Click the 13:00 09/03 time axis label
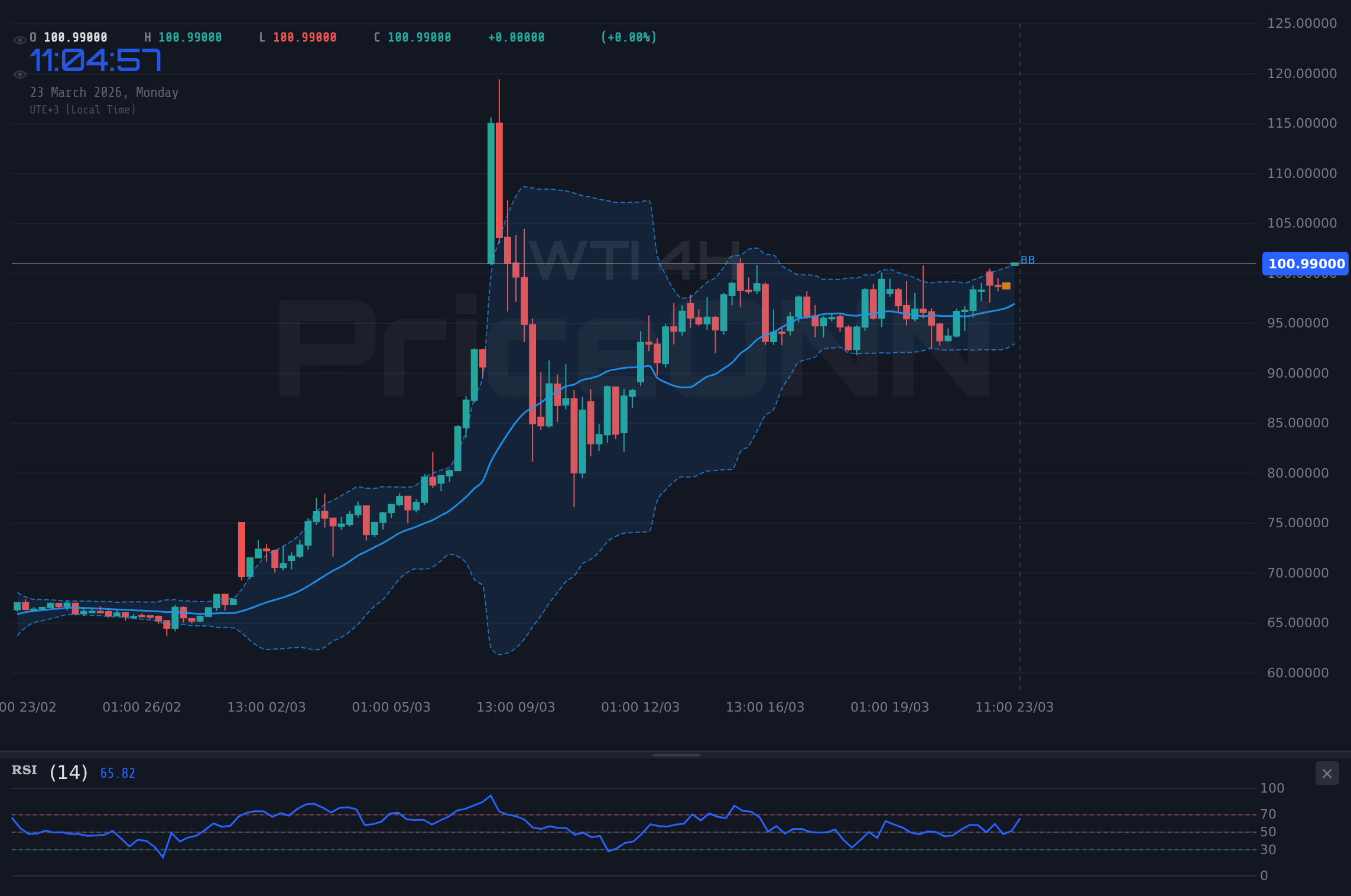 point(515,707)
